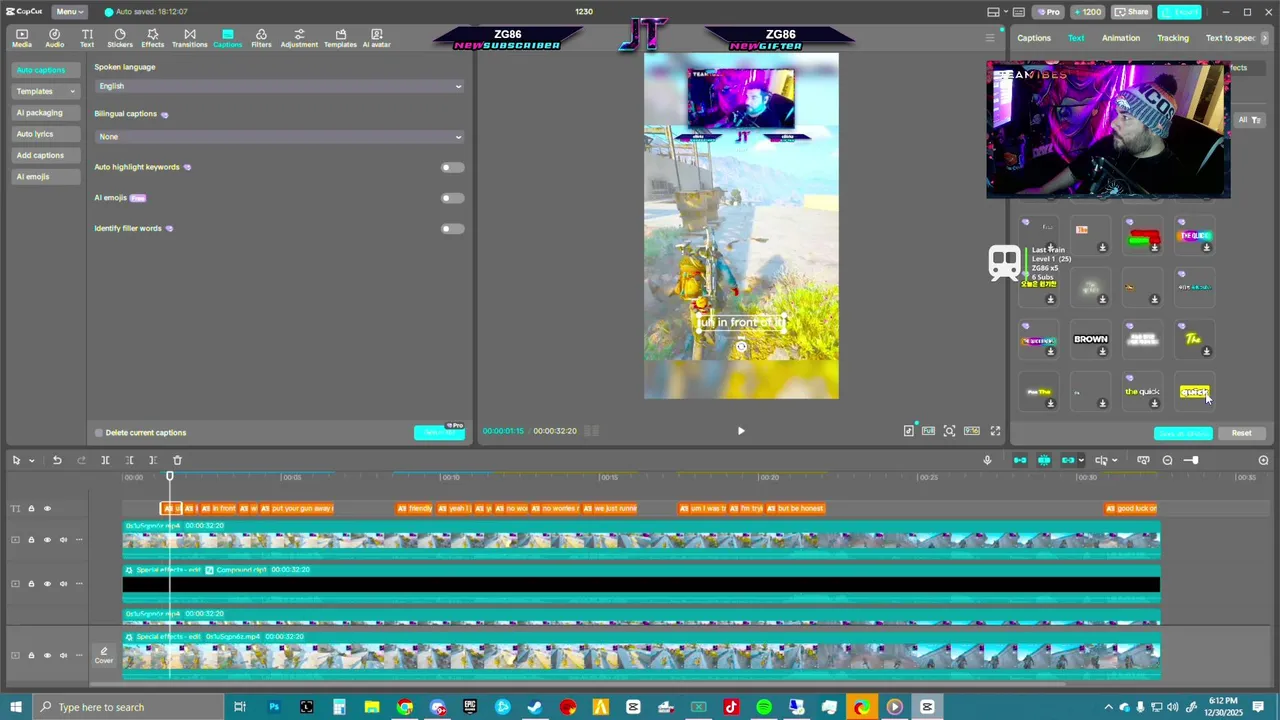
Task: Toggle Auto highlight keywords switch
Action: (452, 167)
